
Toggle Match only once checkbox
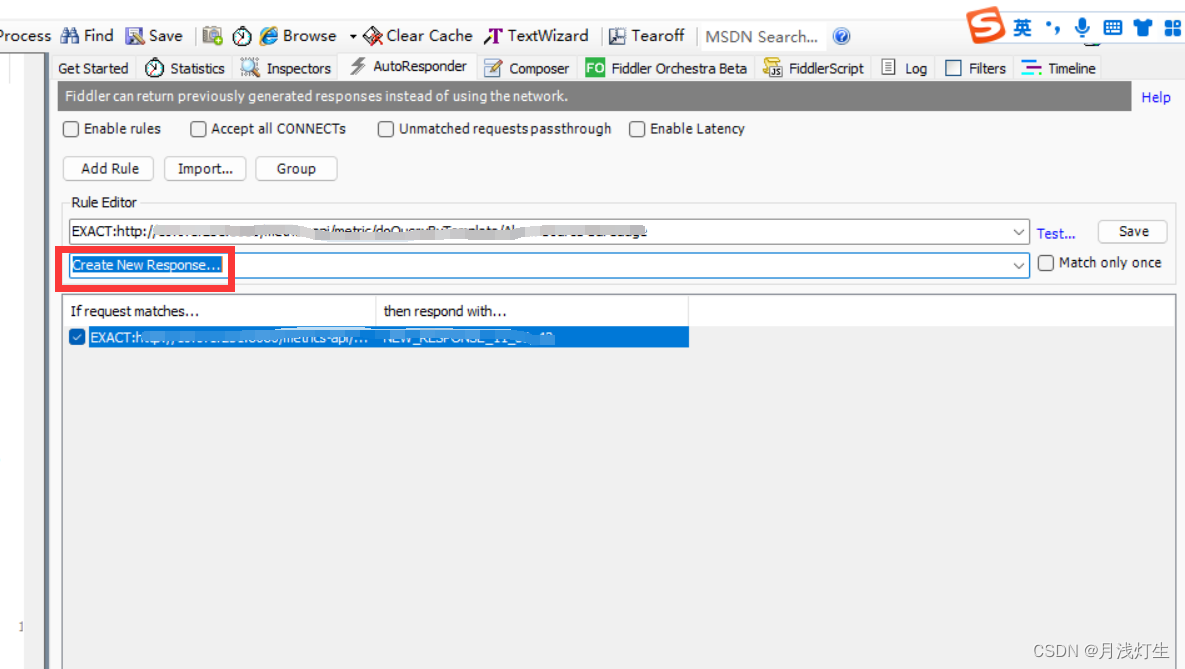point(1046,263)
